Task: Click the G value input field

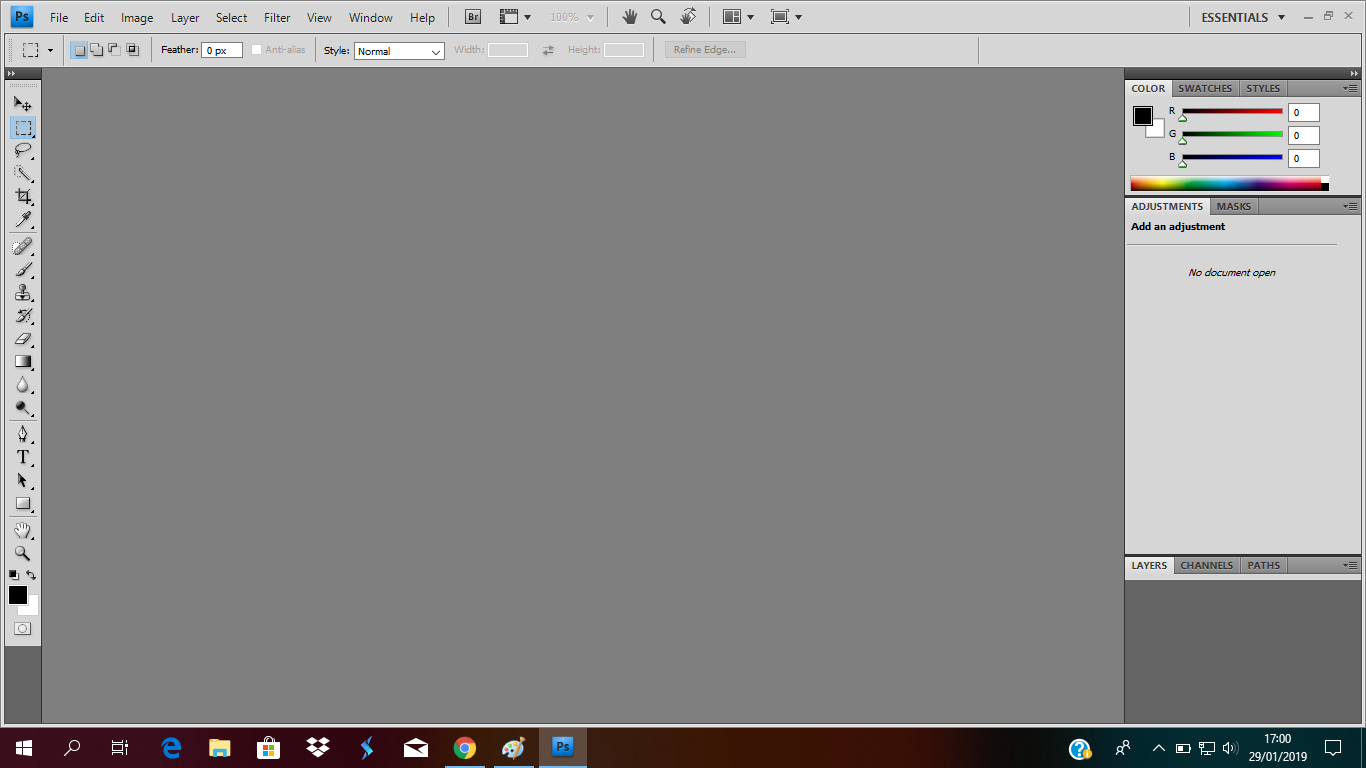Action: [1303, 135]
